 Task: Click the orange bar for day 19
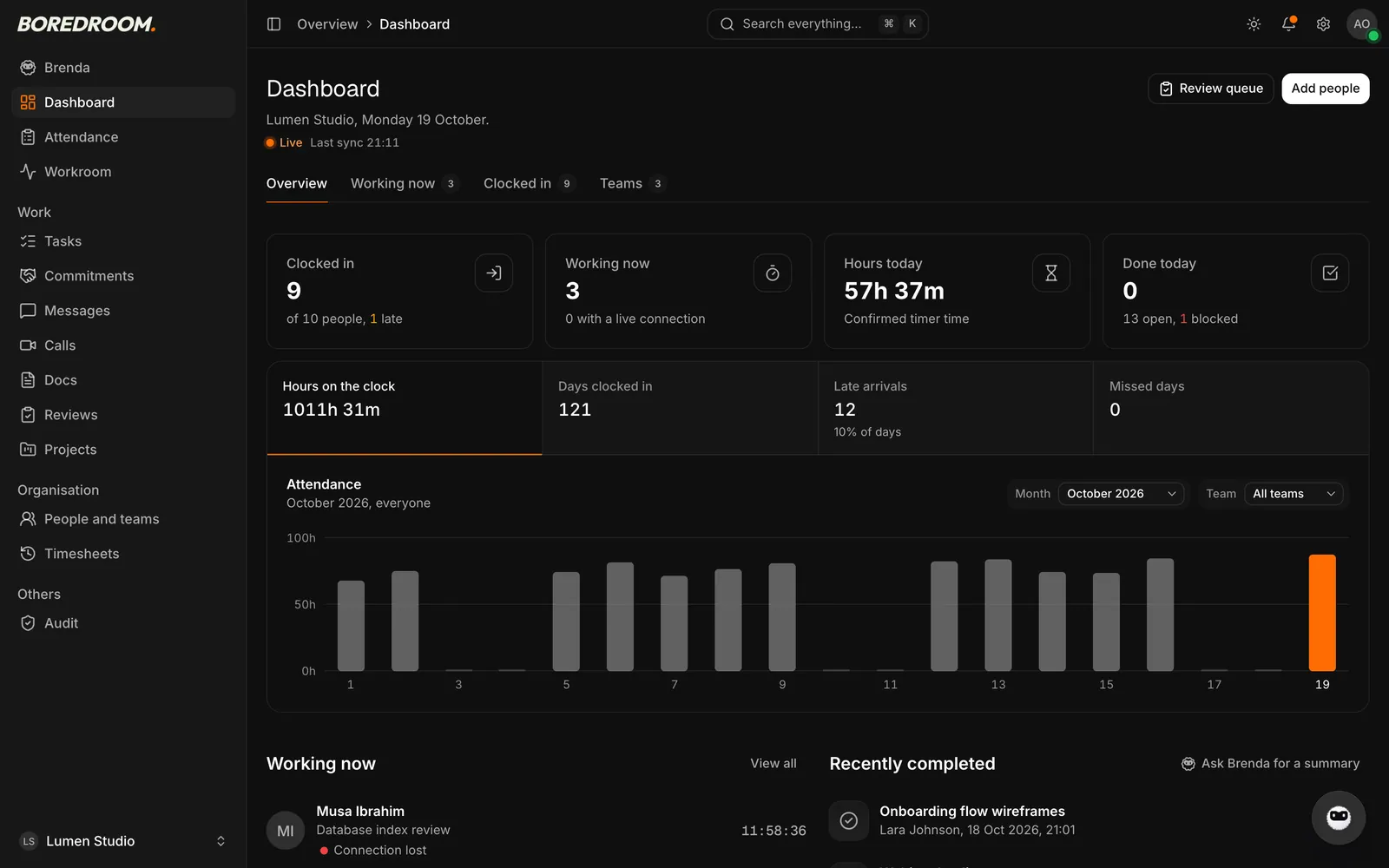pos(1322,613)
